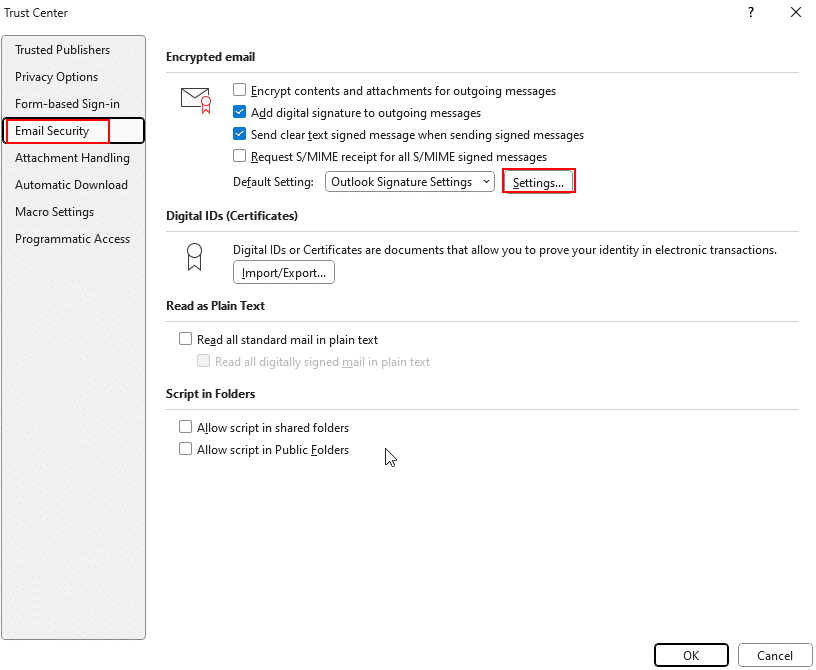Go to Attachment Handling settings
816x670 pixels.
point(72,157)
